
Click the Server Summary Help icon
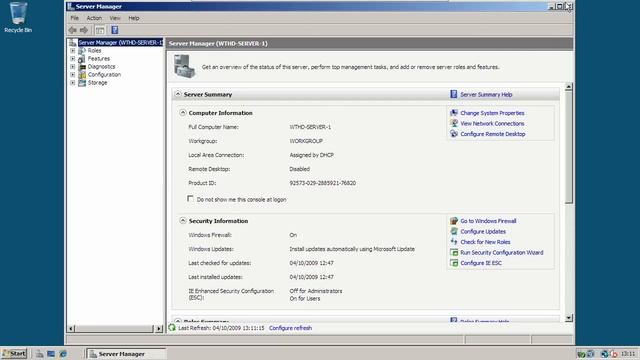(453, 94)
